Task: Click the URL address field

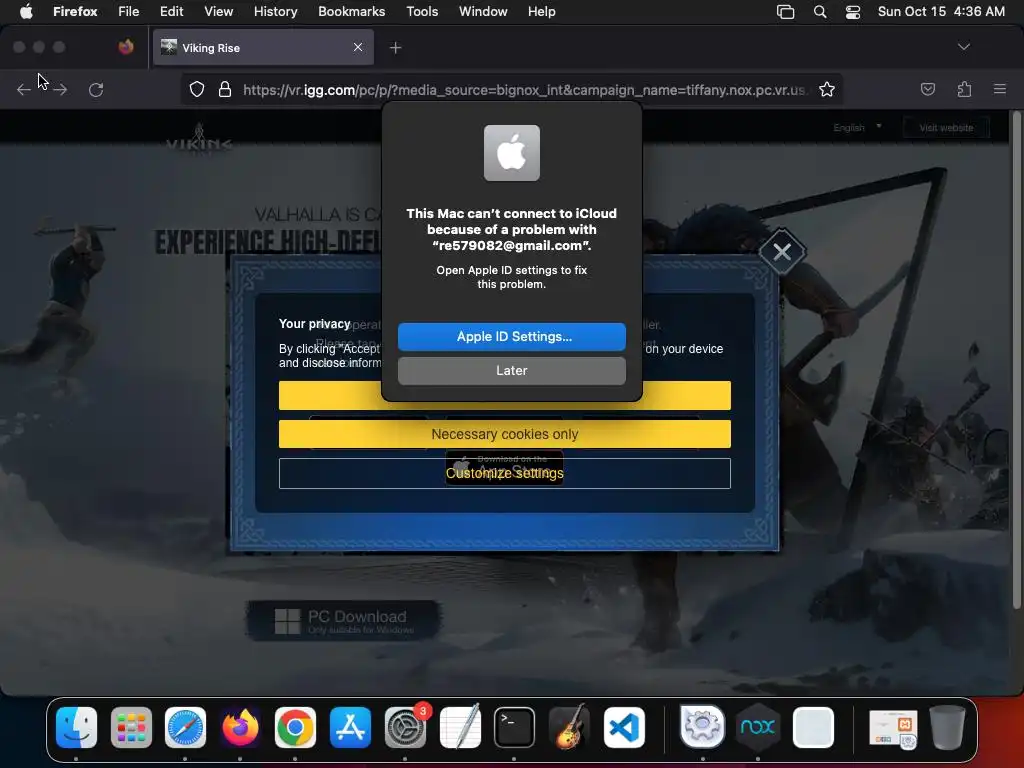Action: coord(524,89)
